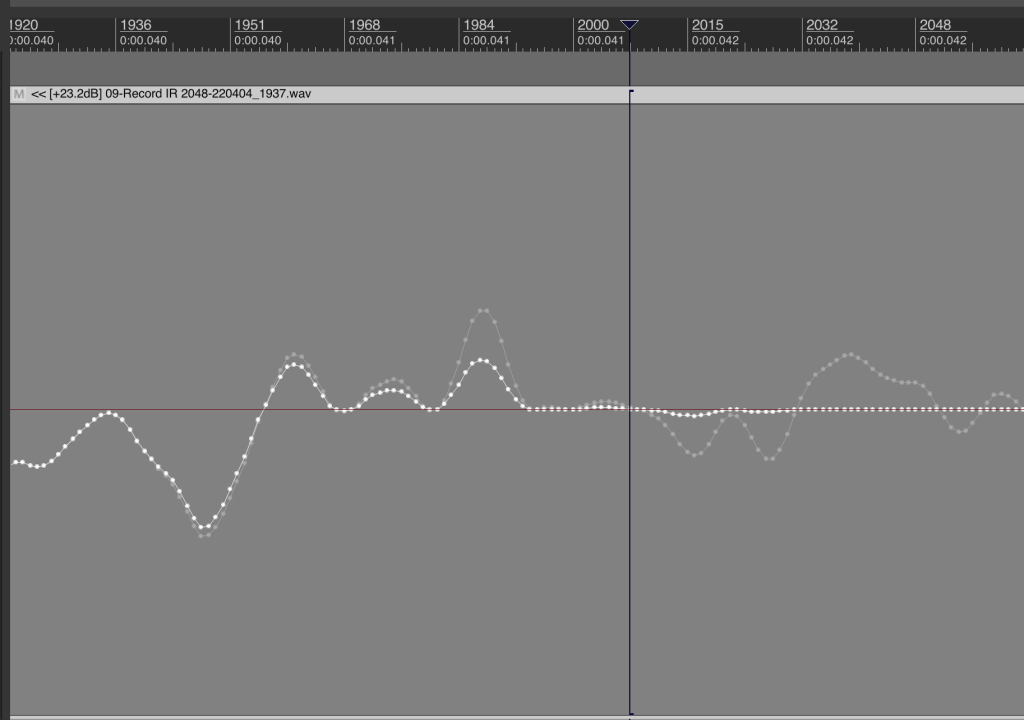The width and height of the screenshot is (1024, 720).
Task: Click the tallest faded waveform peak below 1984
Action: point(483,310)
